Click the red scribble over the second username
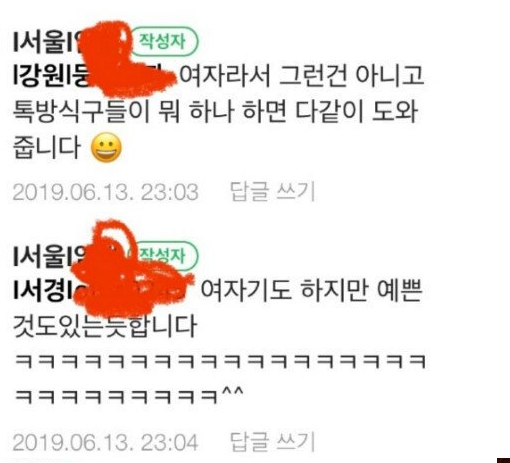This screenshot has height=463, width=510. (x=132, y=268)
